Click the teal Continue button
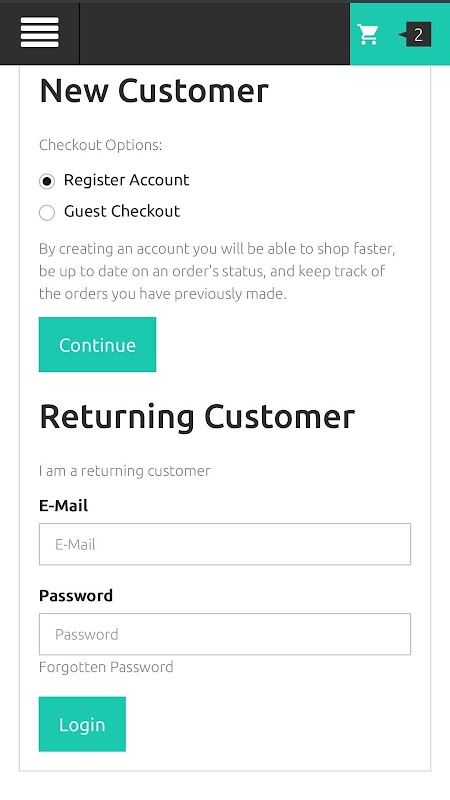The image size is (450, 800). click(97, 344)
